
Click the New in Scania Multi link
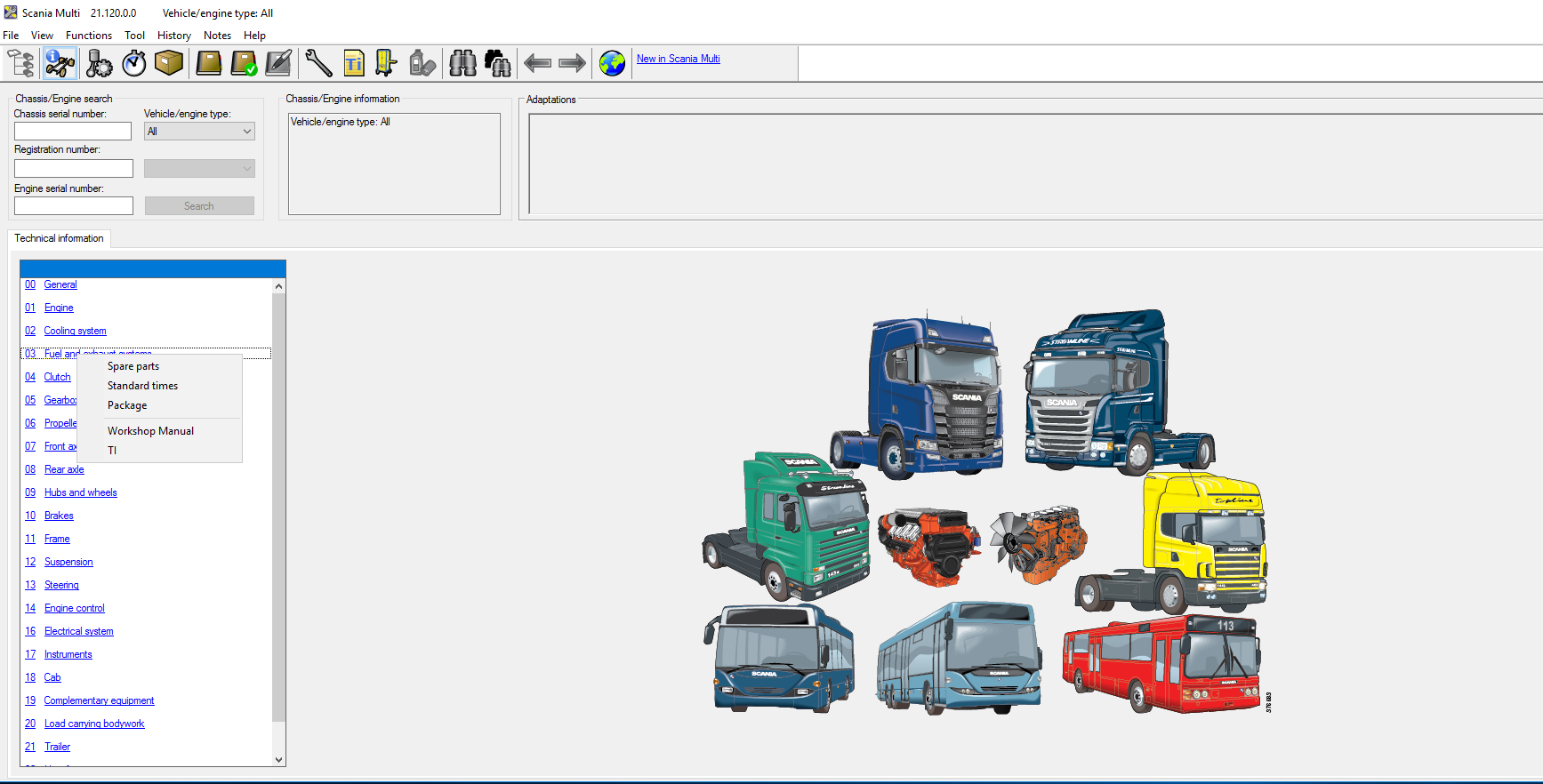point(678,59)
